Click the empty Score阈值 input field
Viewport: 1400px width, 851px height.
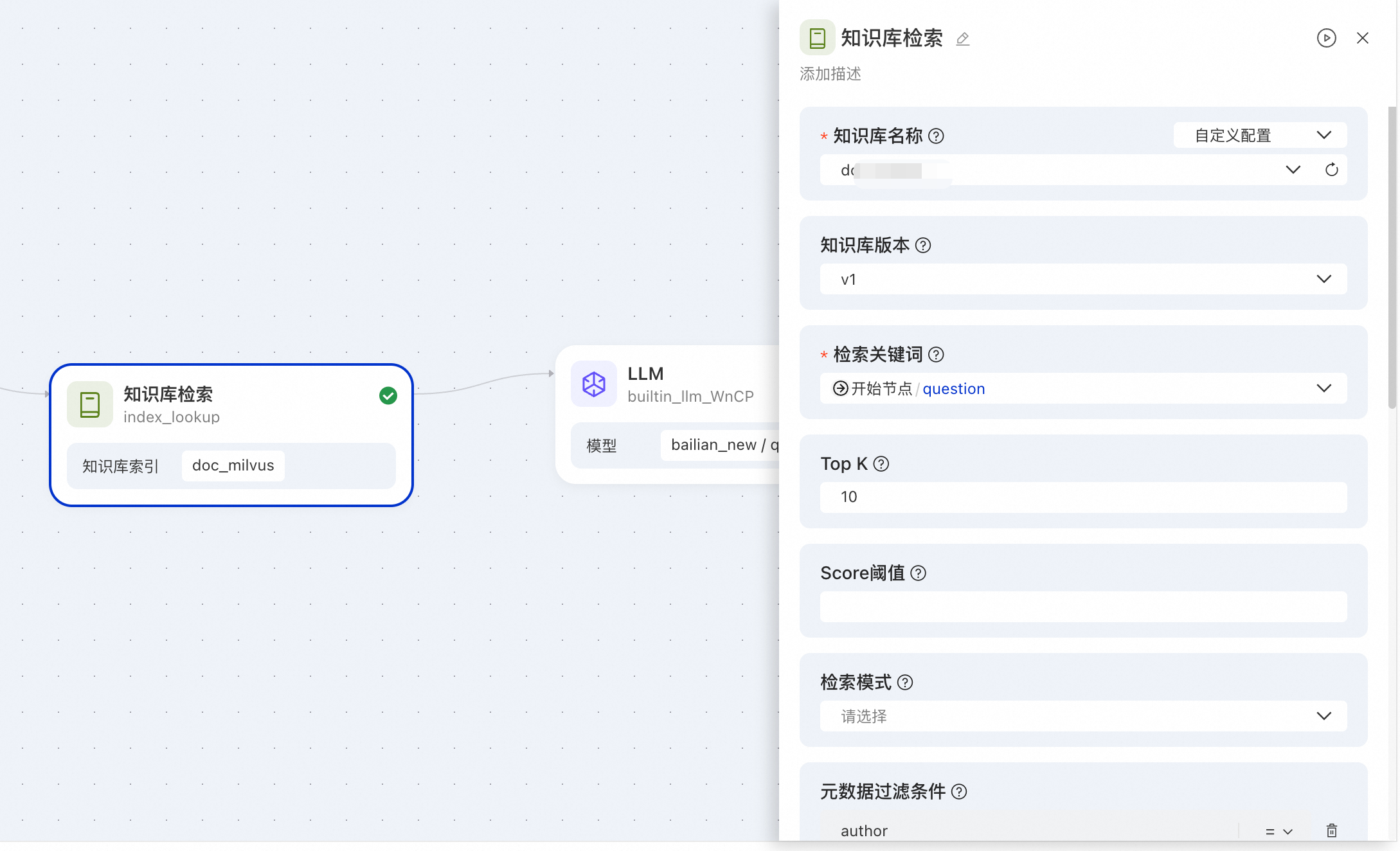(1083, 607)
